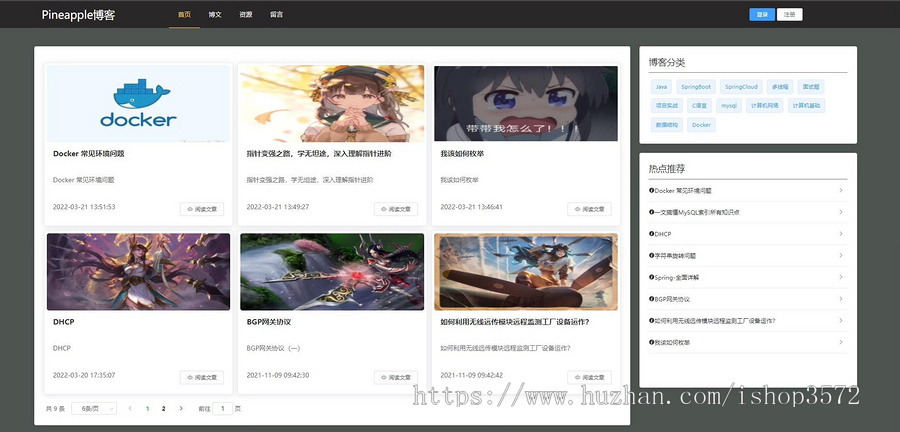Click the 登录 login button
Screen dimensions: 900x432
tap(762, 14)
